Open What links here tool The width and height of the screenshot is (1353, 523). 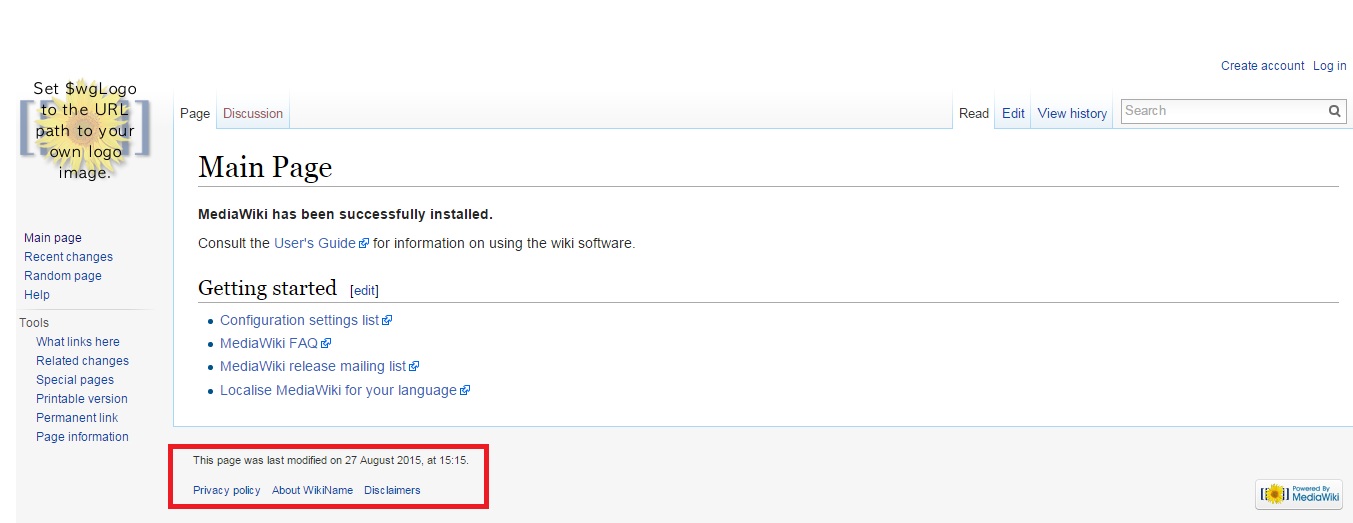[78, 342]
